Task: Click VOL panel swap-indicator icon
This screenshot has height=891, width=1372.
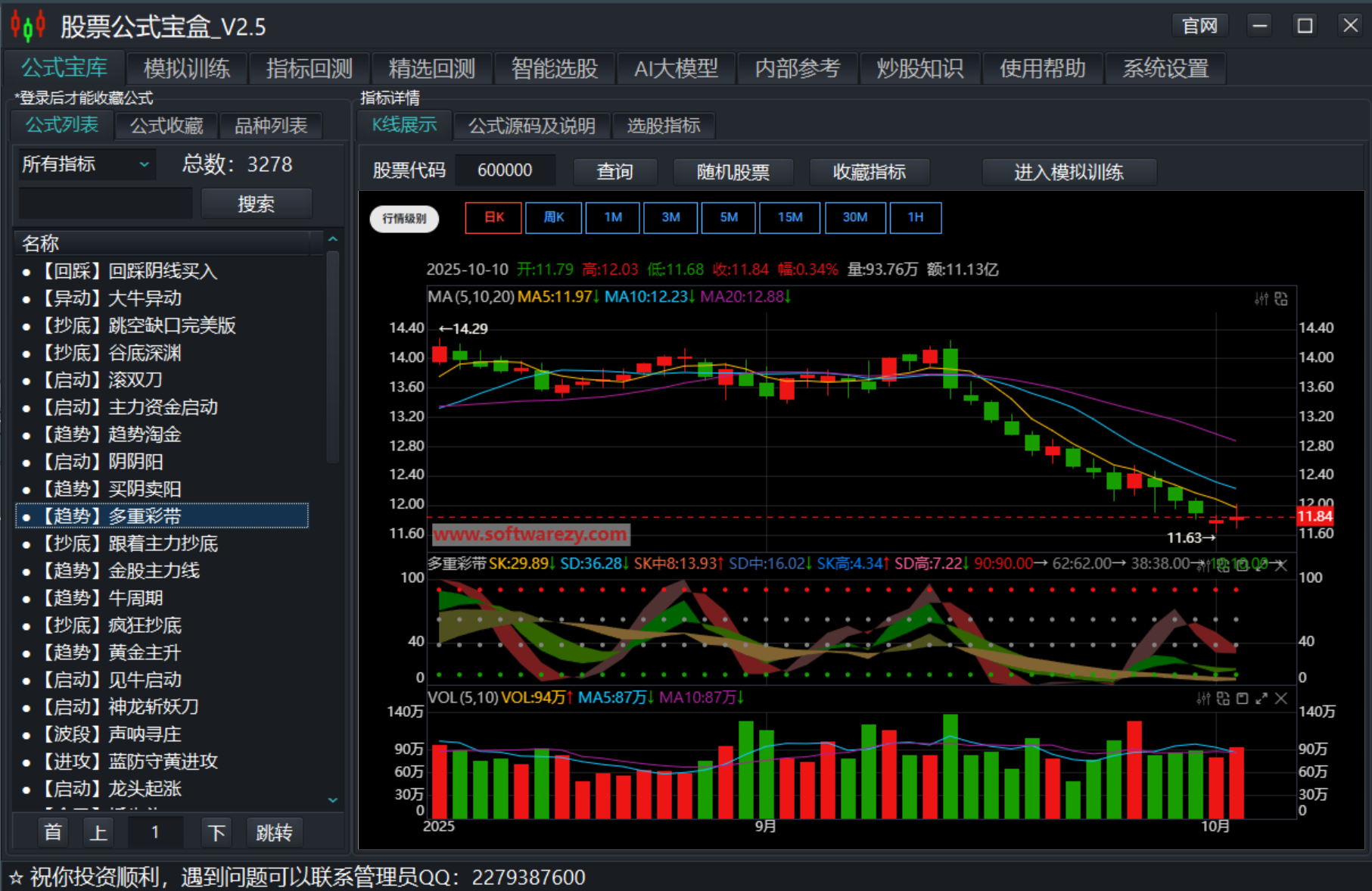Action: coord(1223,699)
